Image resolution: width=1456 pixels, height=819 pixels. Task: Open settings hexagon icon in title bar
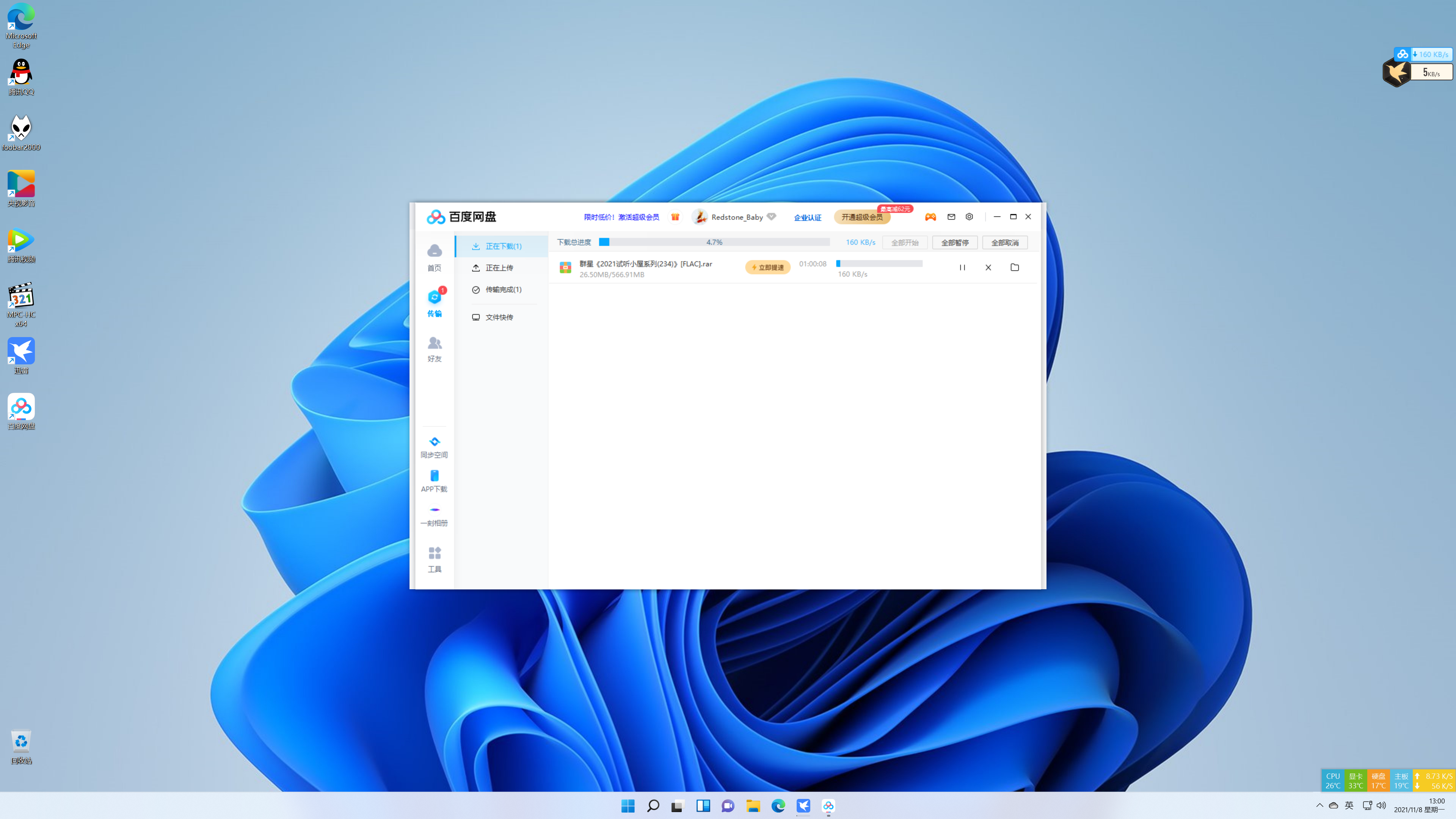click(970, 217)
